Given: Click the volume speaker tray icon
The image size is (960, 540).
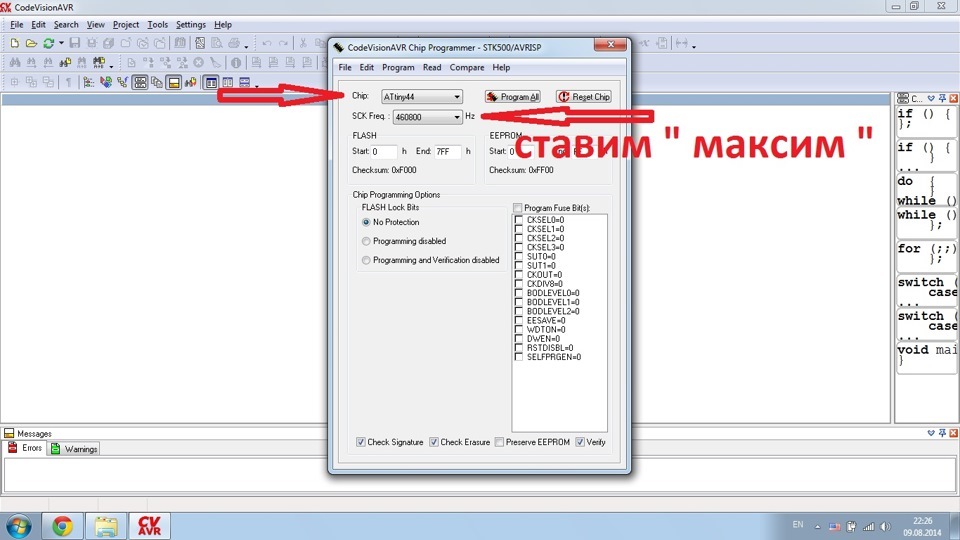Looking at the screenshot, I should [x=885, y=527].
